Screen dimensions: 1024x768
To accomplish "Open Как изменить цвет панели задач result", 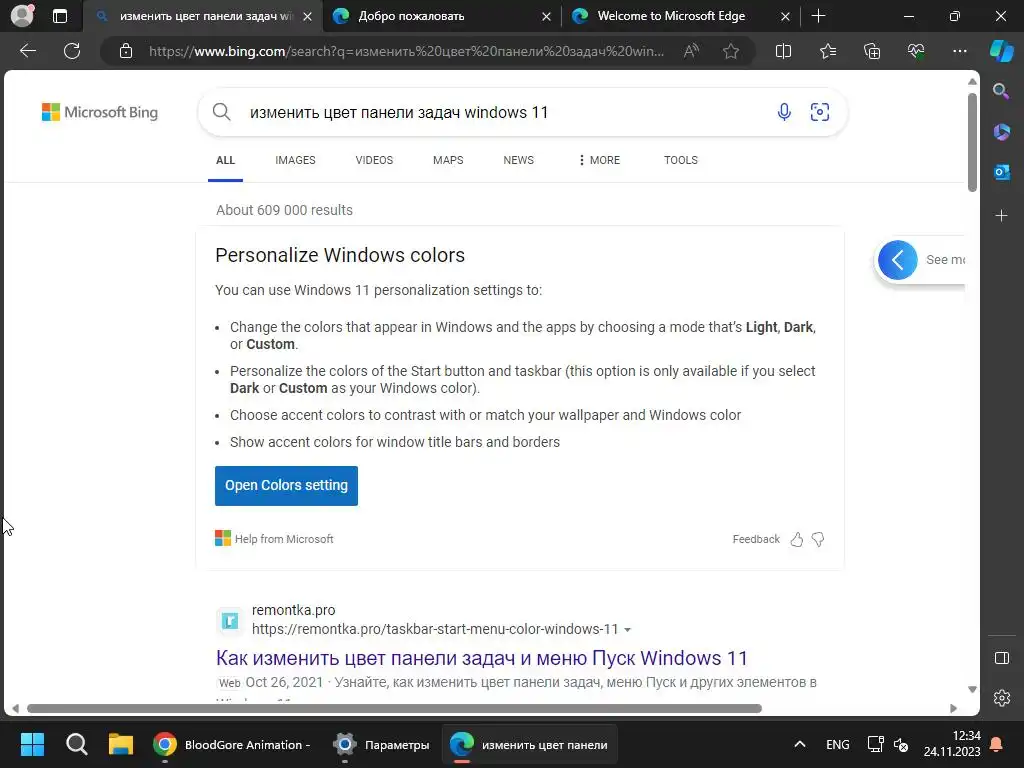I will [x=481, y=658].
